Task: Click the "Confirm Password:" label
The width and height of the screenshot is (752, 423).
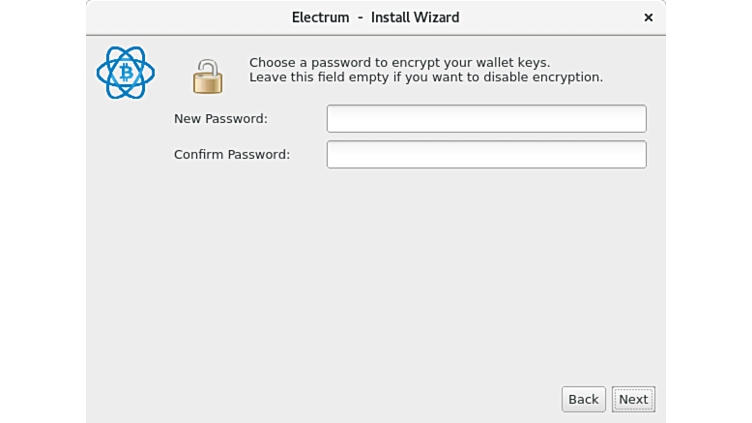Action: (231, 155)
